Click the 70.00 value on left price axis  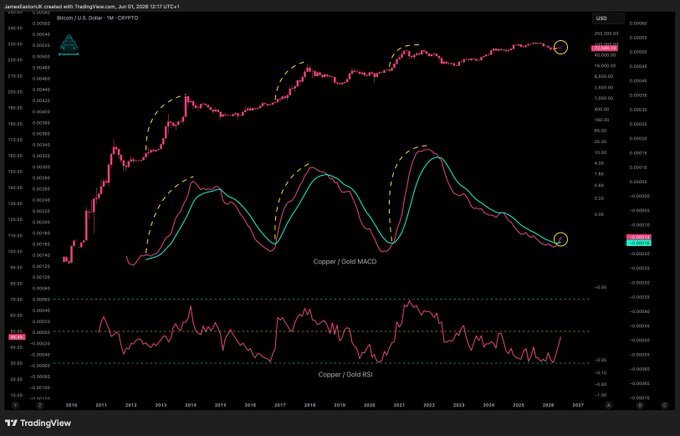point(16,299)
